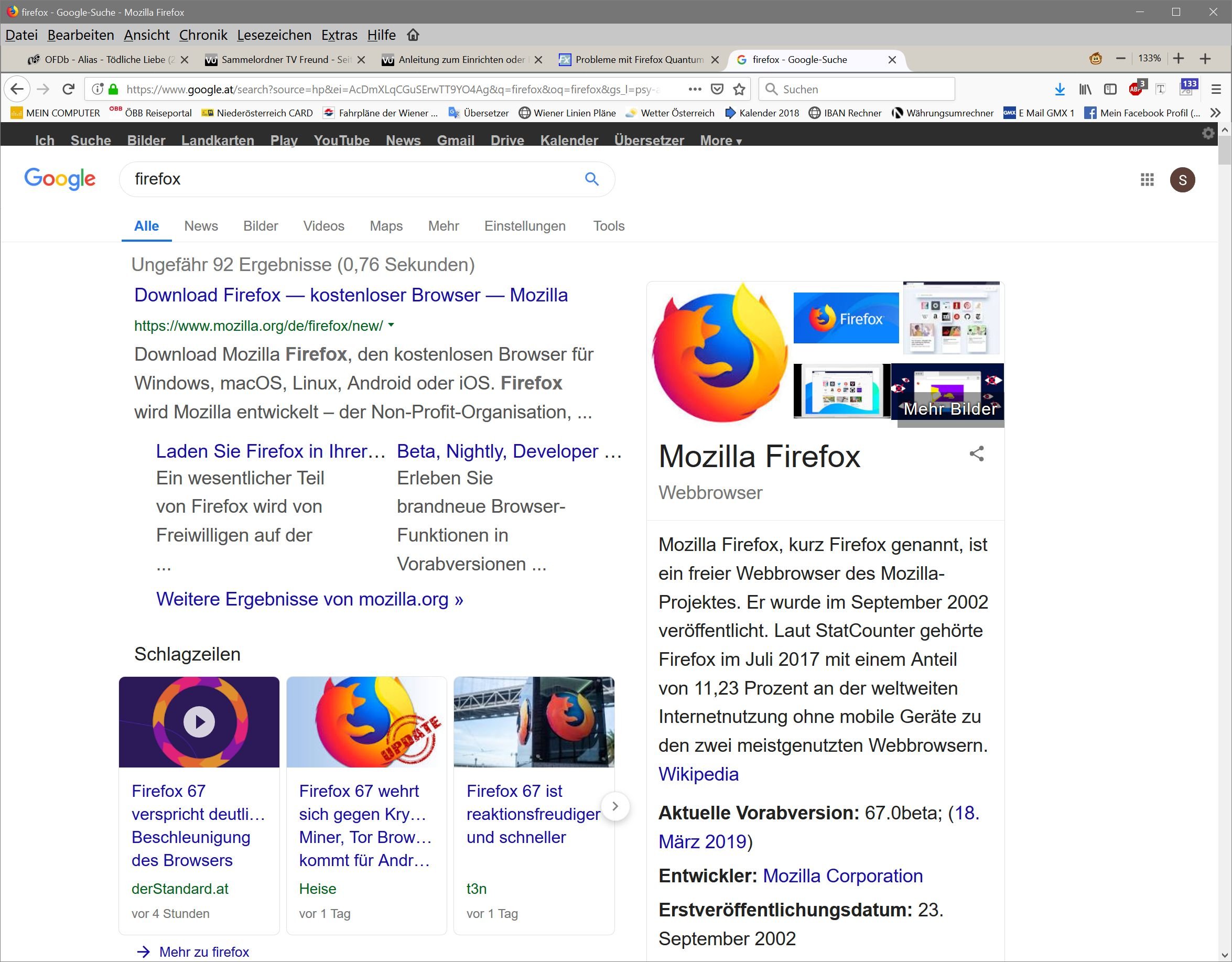Screen dimensions: 1232x962
Task: Bookmark this page with star icon
Action: point(739,89)
